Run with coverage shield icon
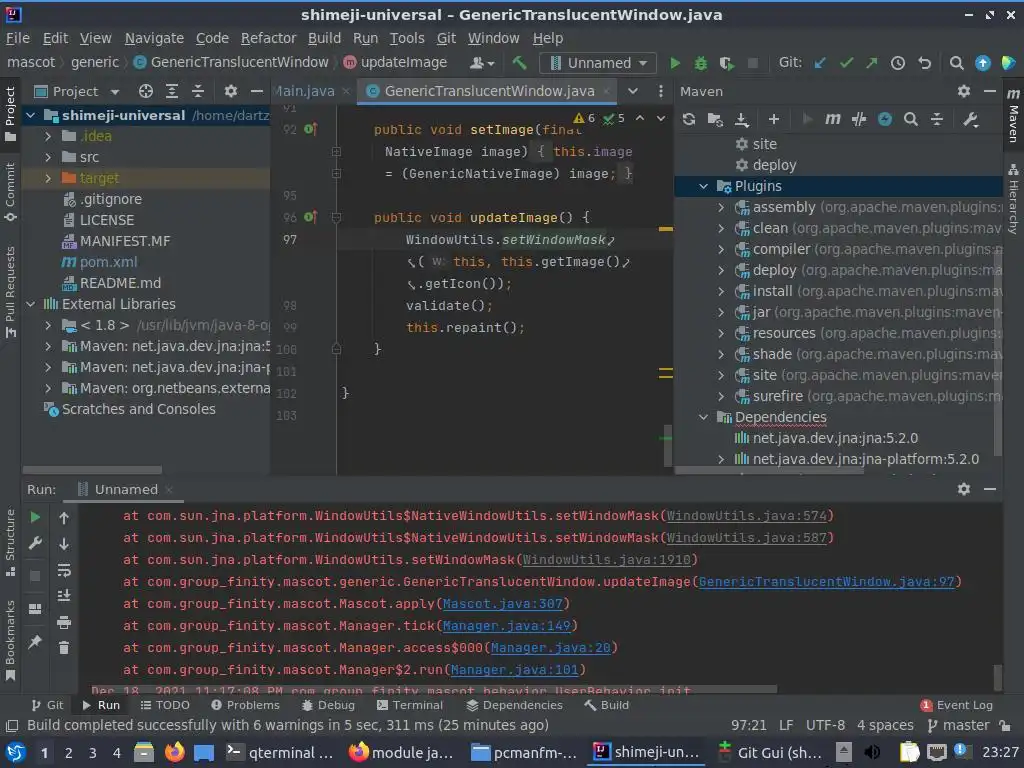1024x768 pixels. (x=726, y=63)
